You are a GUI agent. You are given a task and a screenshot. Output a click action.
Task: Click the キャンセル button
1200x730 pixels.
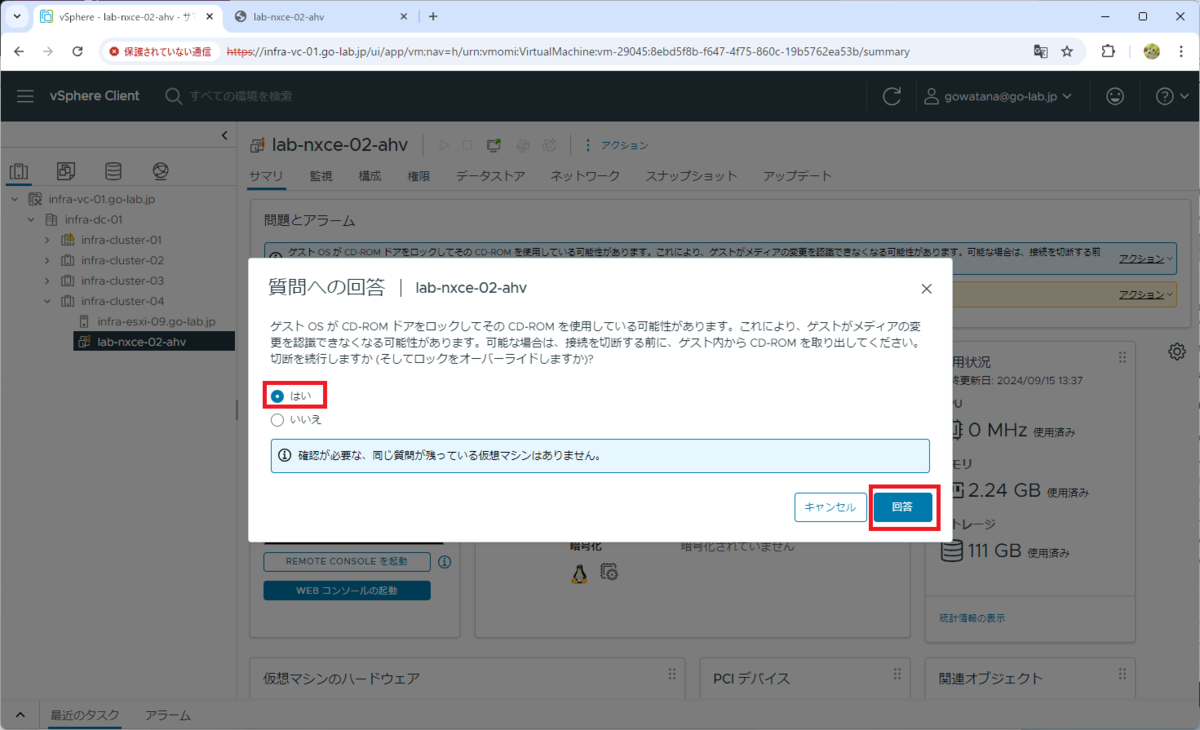tap(831, 507)
